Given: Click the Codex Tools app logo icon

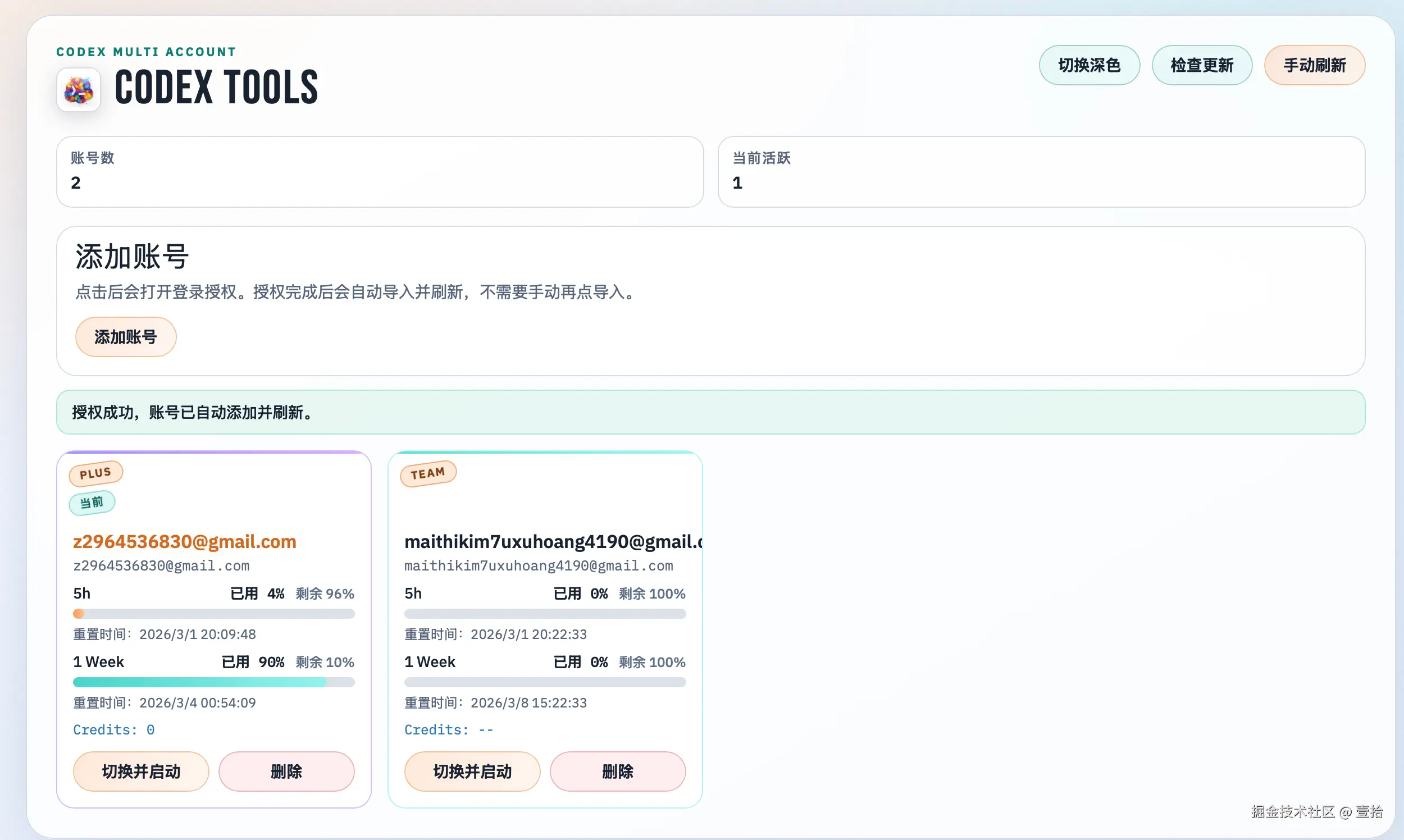Looking at the screenshot, I should (x=79, y=90).
